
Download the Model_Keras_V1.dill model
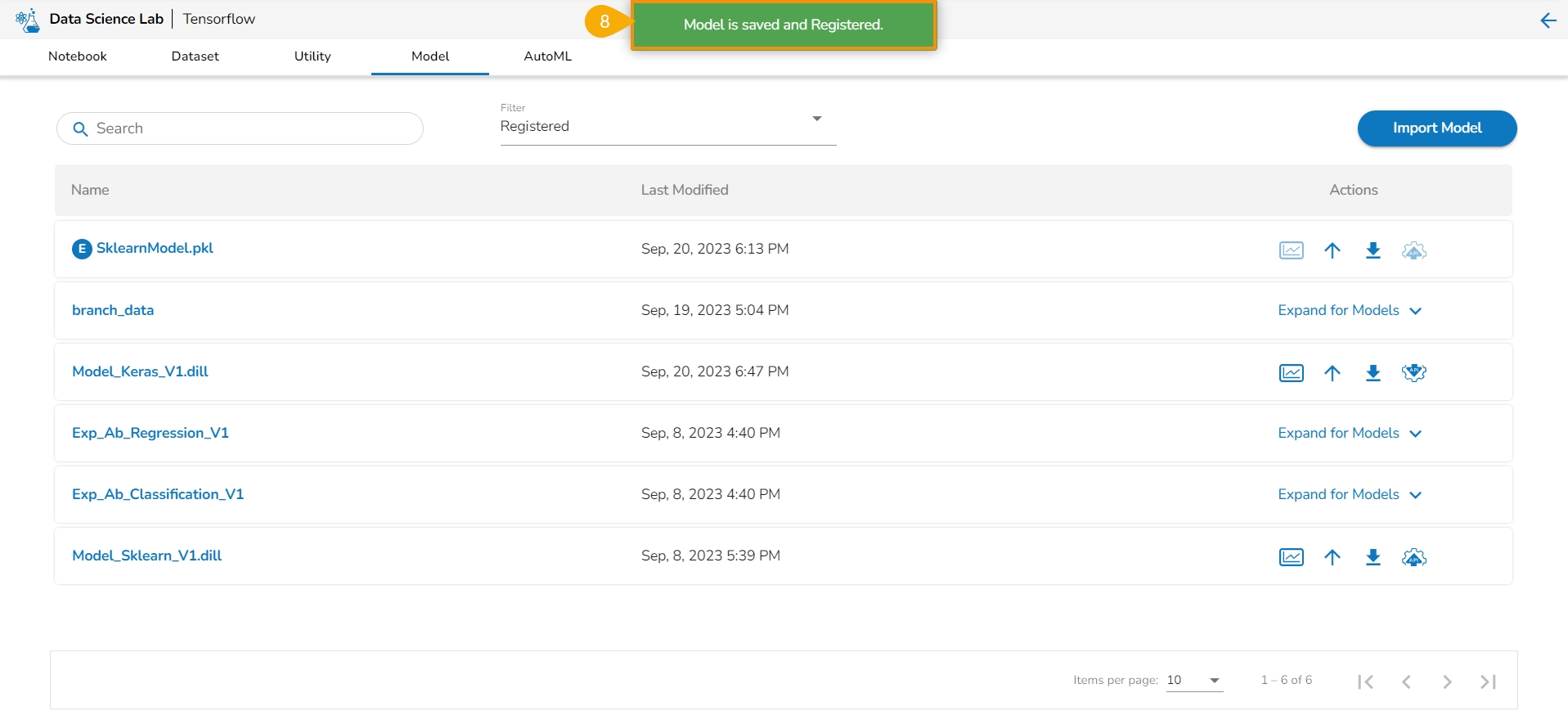(x=1373, y=373)
